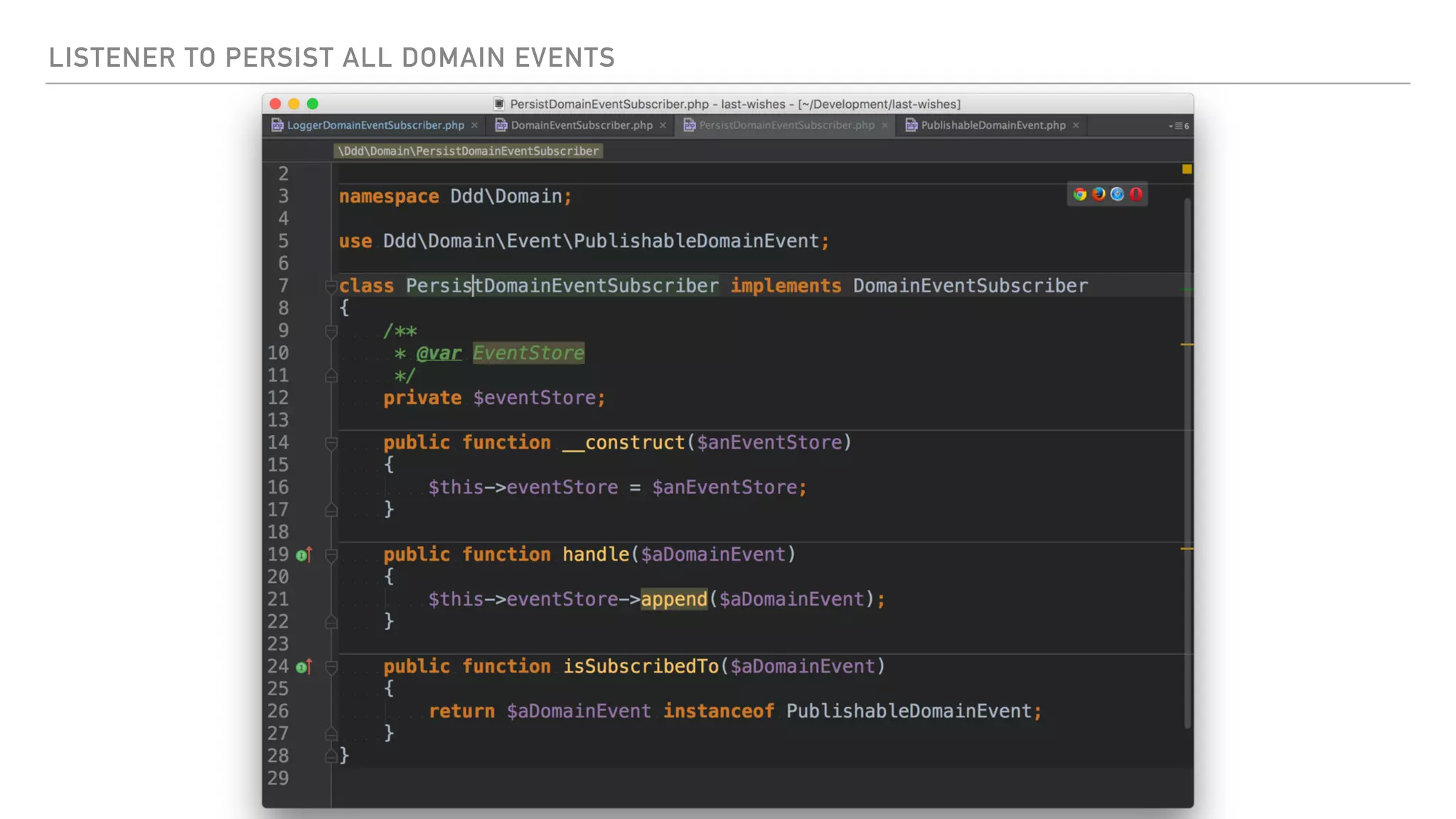Open the PublishableDomainEvent.php tab
This screenshot has width=1456, height=819.
tap(993, 125)
